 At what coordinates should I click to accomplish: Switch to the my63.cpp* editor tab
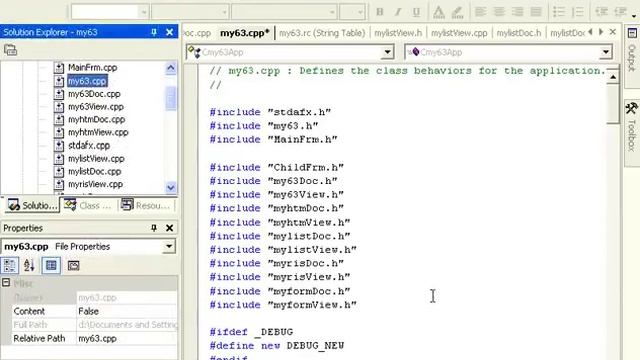(x=245, y=33)
